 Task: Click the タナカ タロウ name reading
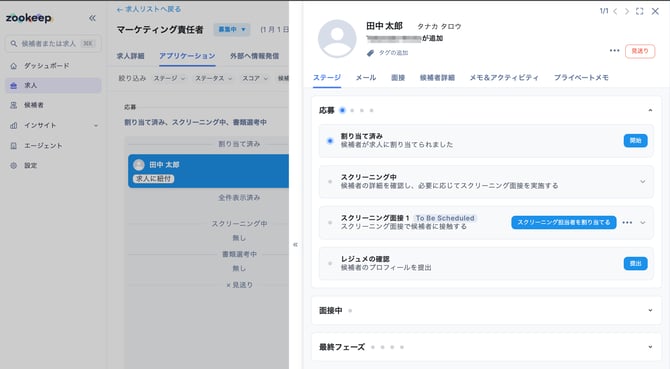tap(439, 26)
